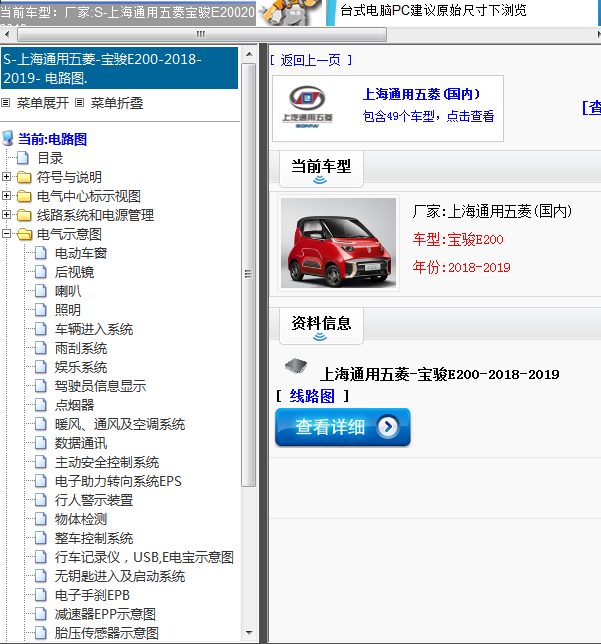
Task: Click the page icon beside 车辆进入系统
Action: tap(40, 329)
